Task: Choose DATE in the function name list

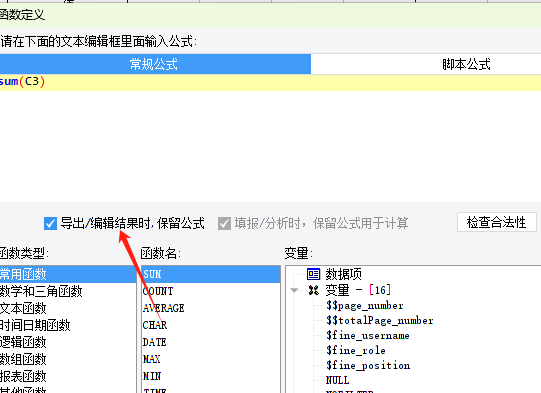Action: click(211, 342)
